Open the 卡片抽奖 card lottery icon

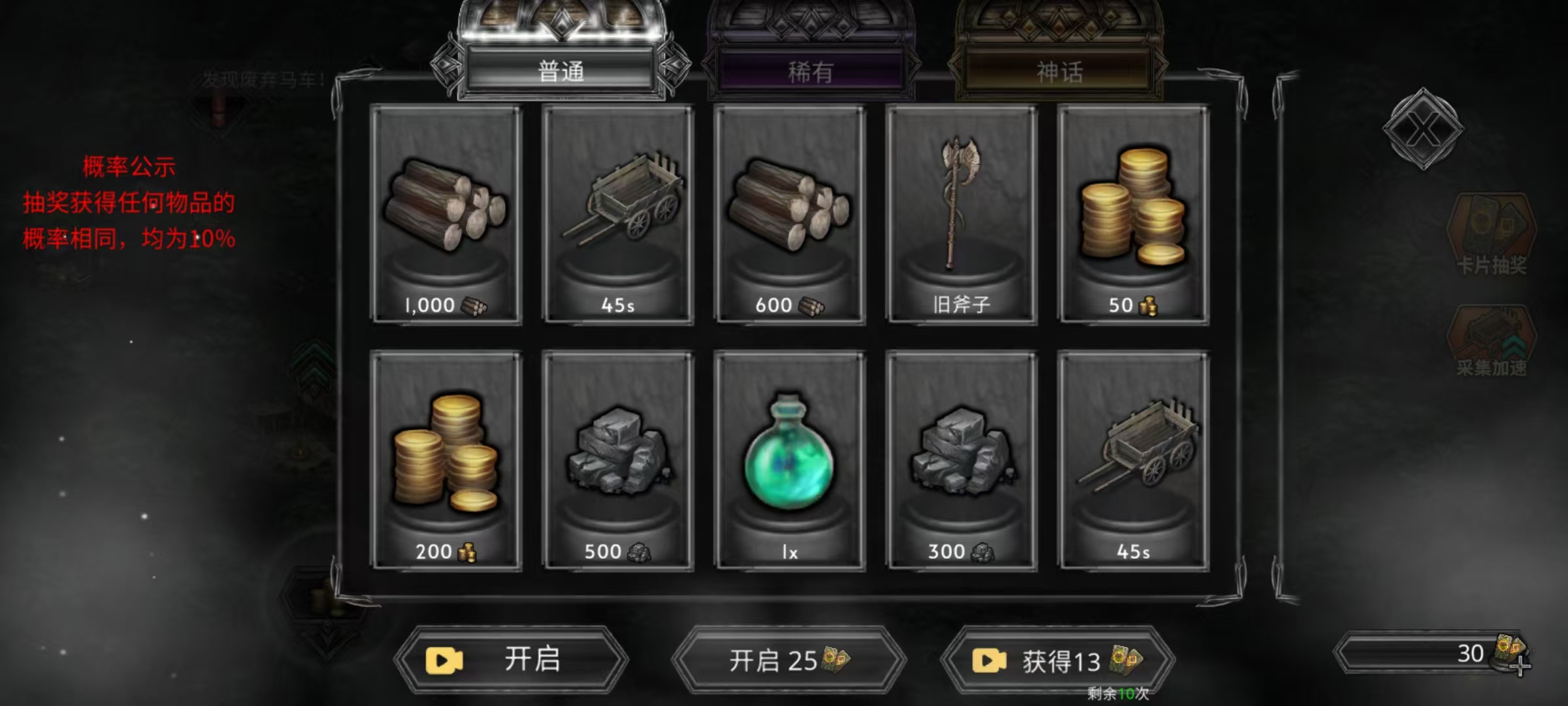point(1492,234)
